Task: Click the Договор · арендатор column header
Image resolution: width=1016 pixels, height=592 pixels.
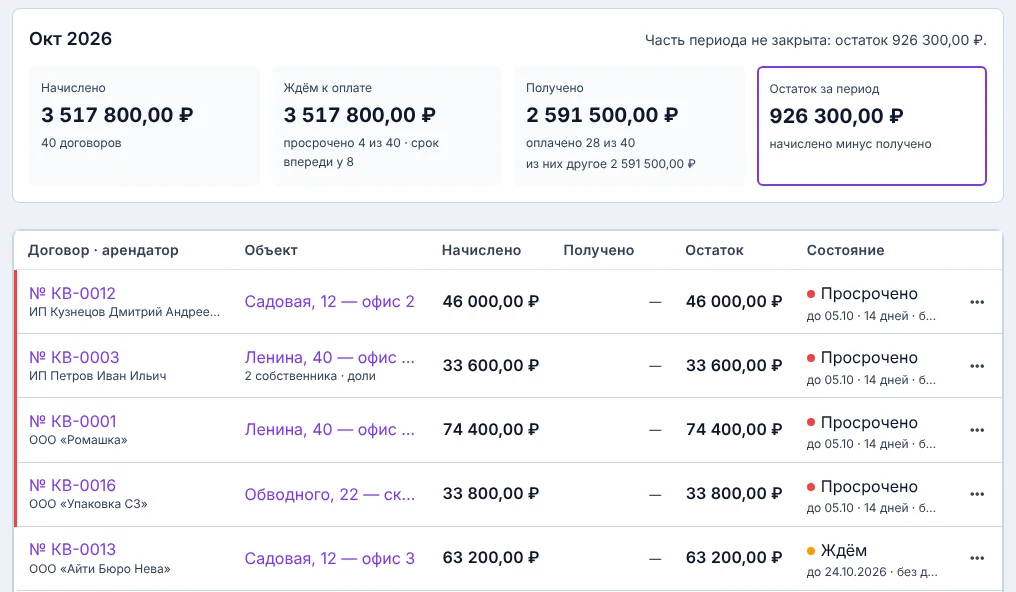Action: pyautogui.click(x=103, y=251)
